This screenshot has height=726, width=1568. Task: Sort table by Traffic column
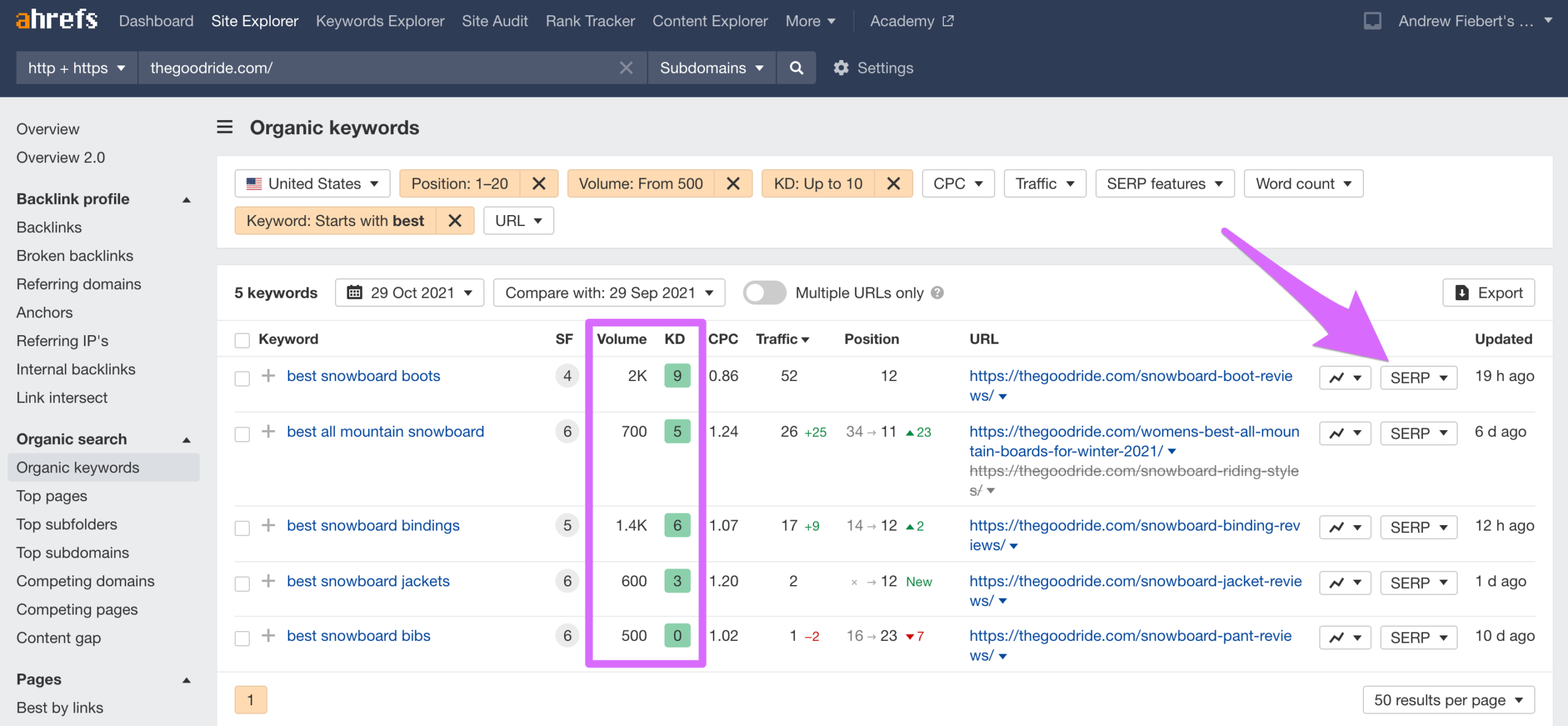click(782, 339)
